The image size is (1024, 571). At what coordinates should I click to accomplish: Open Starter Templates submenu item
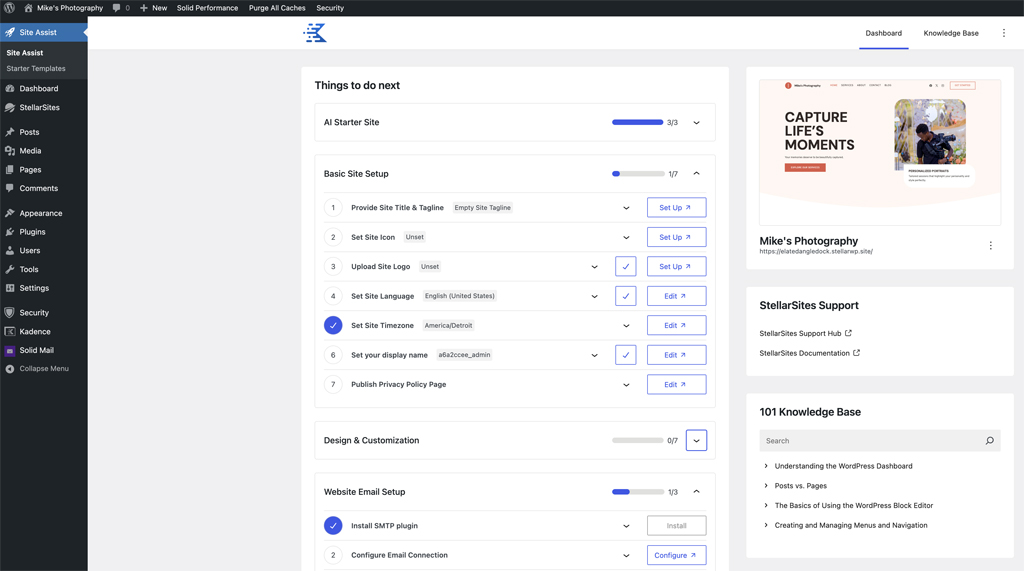[36, 69]
